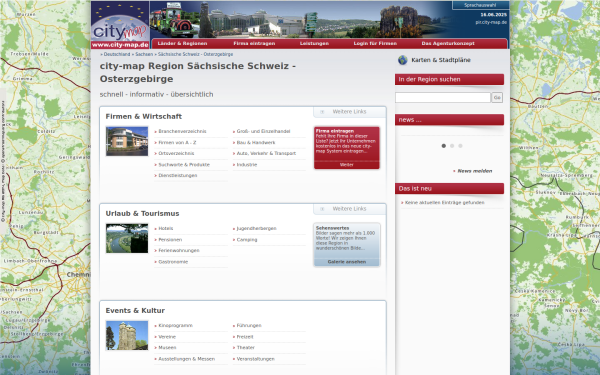The width and height of the screenshot is (600, 375).
Task: Open Groß- und Einzelhandel link
Action: pyautogui.click(x=263, y=131)
